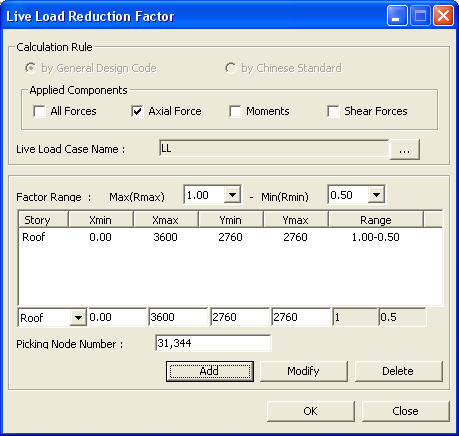Image resolution: width=459 pixels, height=436 pixels.
Task: Choose by Chinese Standard radio option
Action: pos(230,68)
